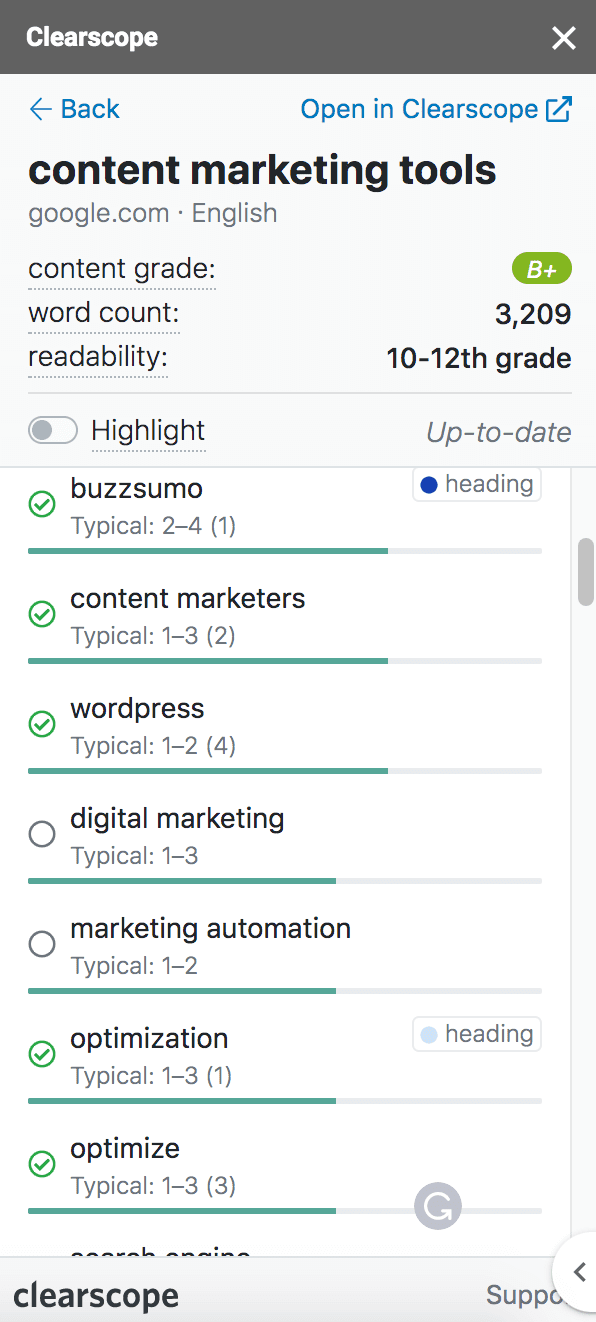Click the heading tag on optimization

(477, 1034)
